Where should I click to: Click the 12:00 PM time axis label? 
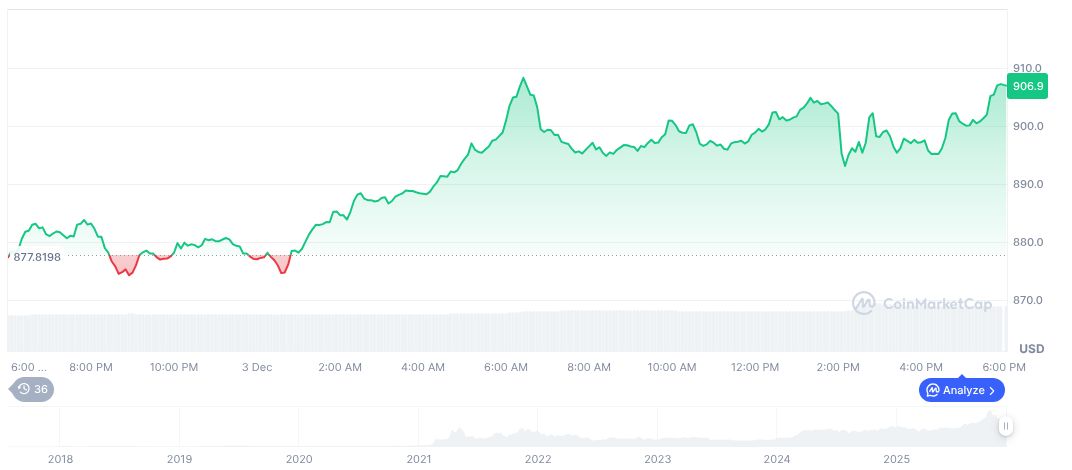755,367
